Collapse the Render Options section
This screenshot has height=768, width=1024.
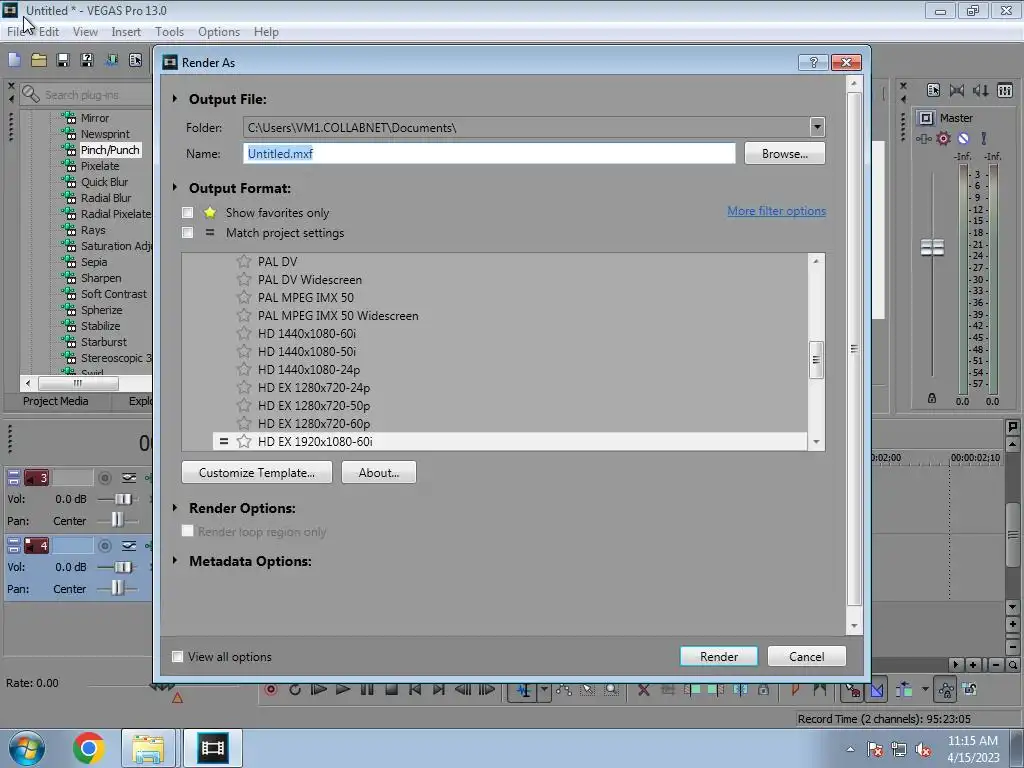tap(175, 507)
